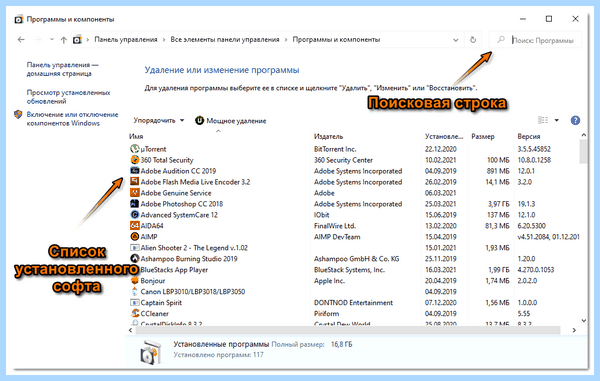Viewport: 600px width, 381px height.
Task: Click the CCleaner program icon
Action: (x=134, y=313)
